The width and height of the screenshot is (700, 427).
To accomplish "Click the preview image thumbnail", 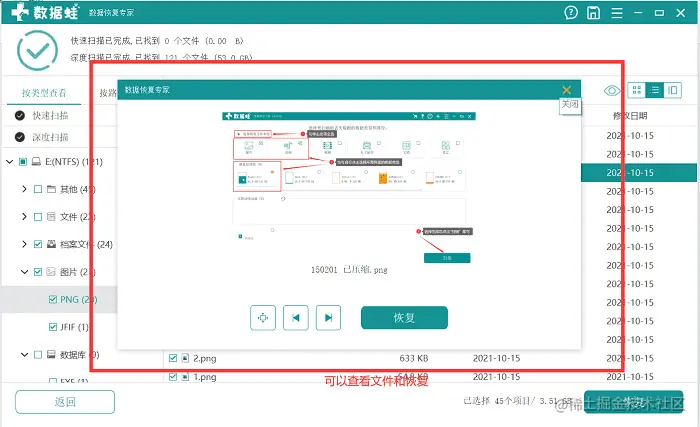I will point(349,187).
